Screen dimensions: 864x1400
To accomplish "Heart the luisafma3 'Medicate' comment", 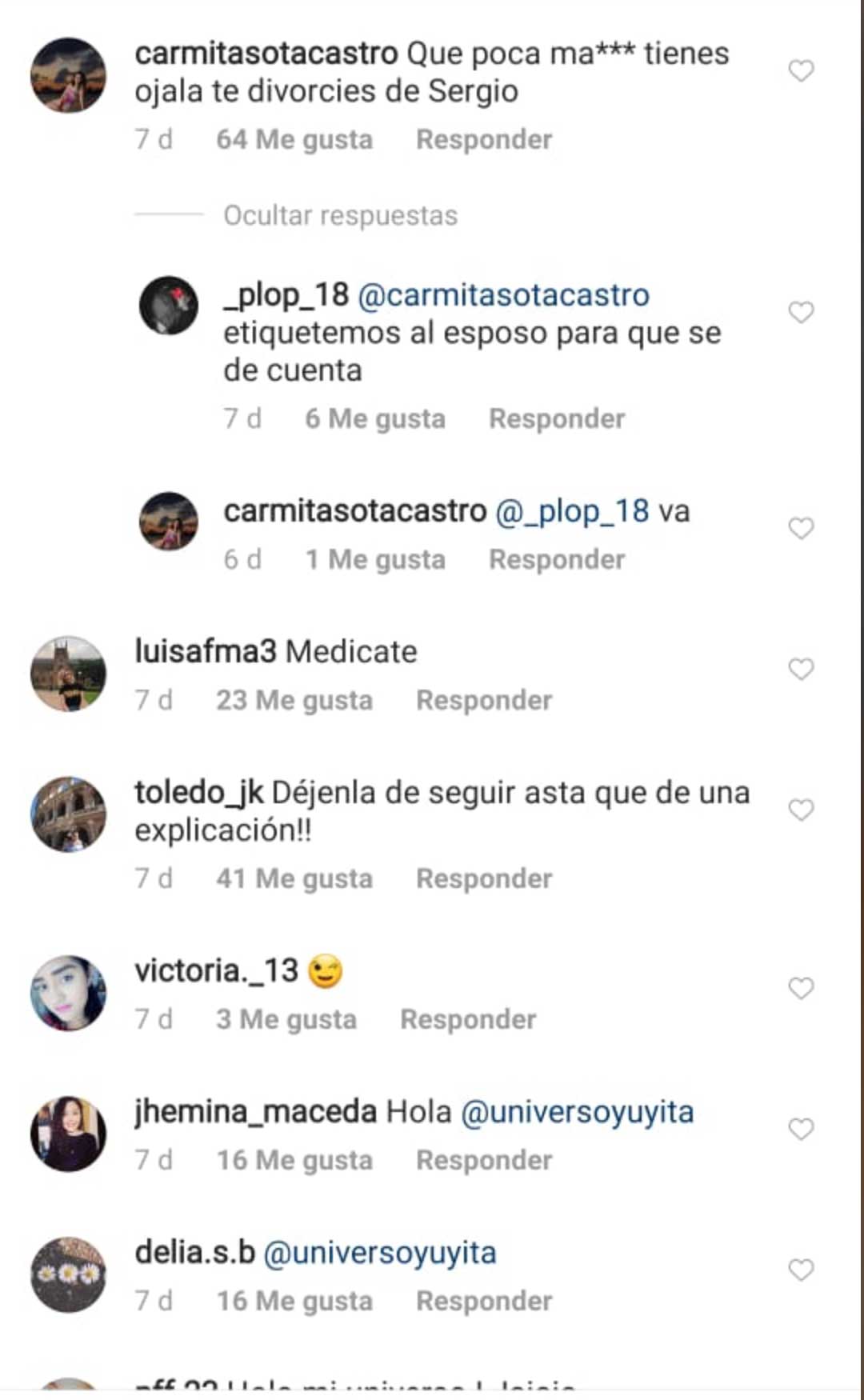I will [801, 669].
